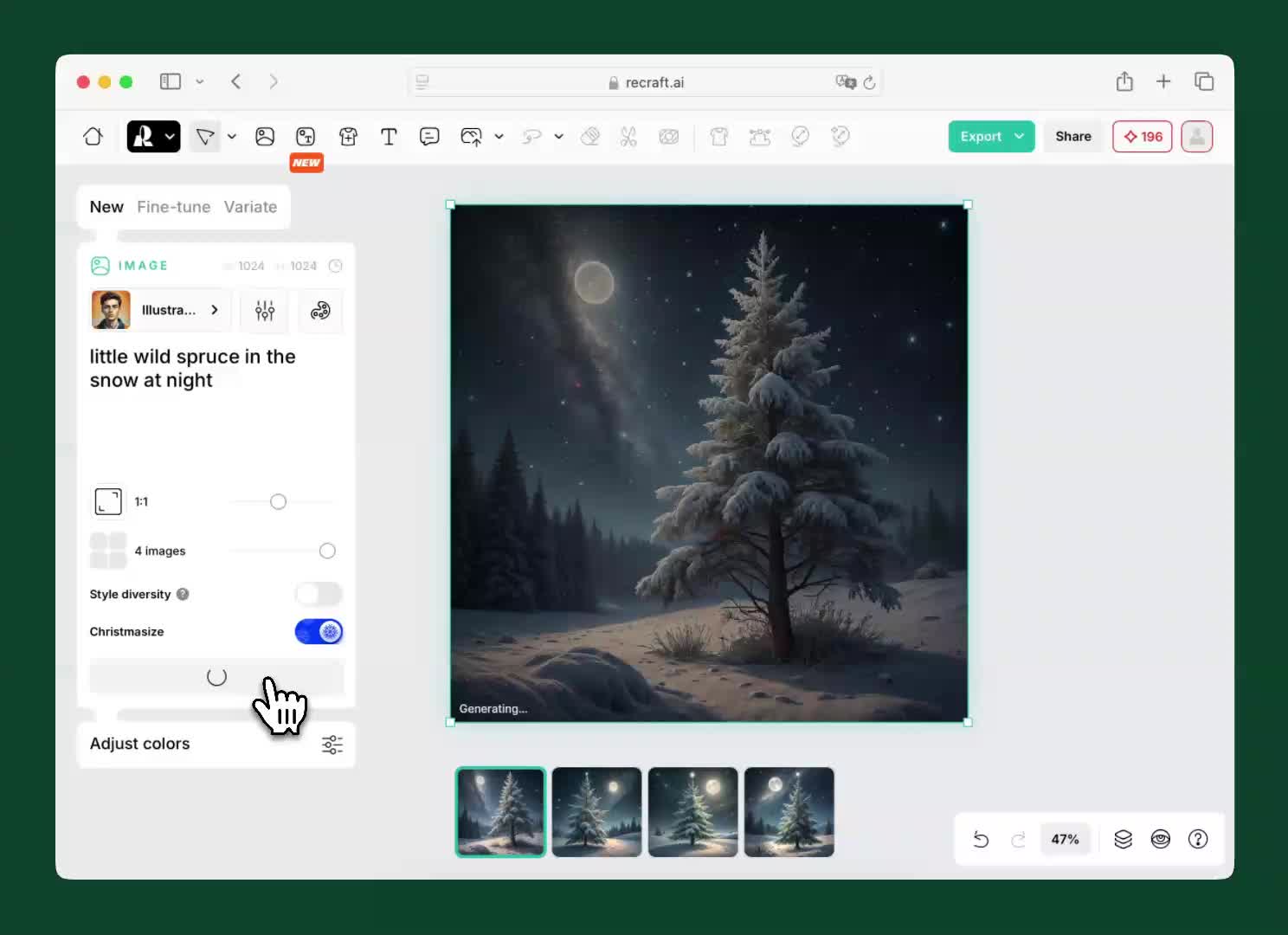This screenshot has height=935, width=1288.
Task: Expand the selection tool options chevron
Action: [232, 137]
